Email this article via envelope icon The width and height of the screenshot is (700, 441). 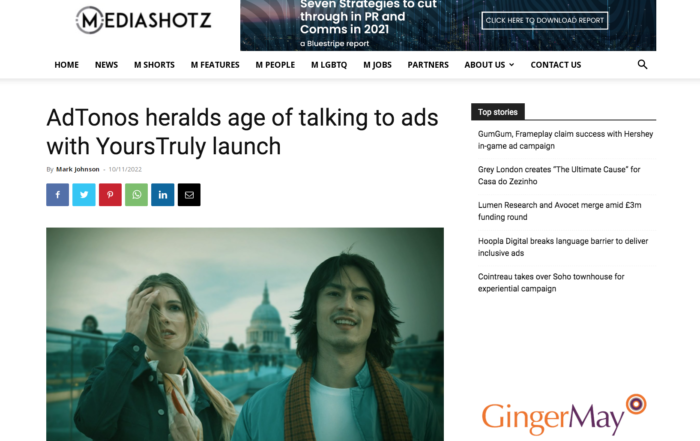[189, 195]
